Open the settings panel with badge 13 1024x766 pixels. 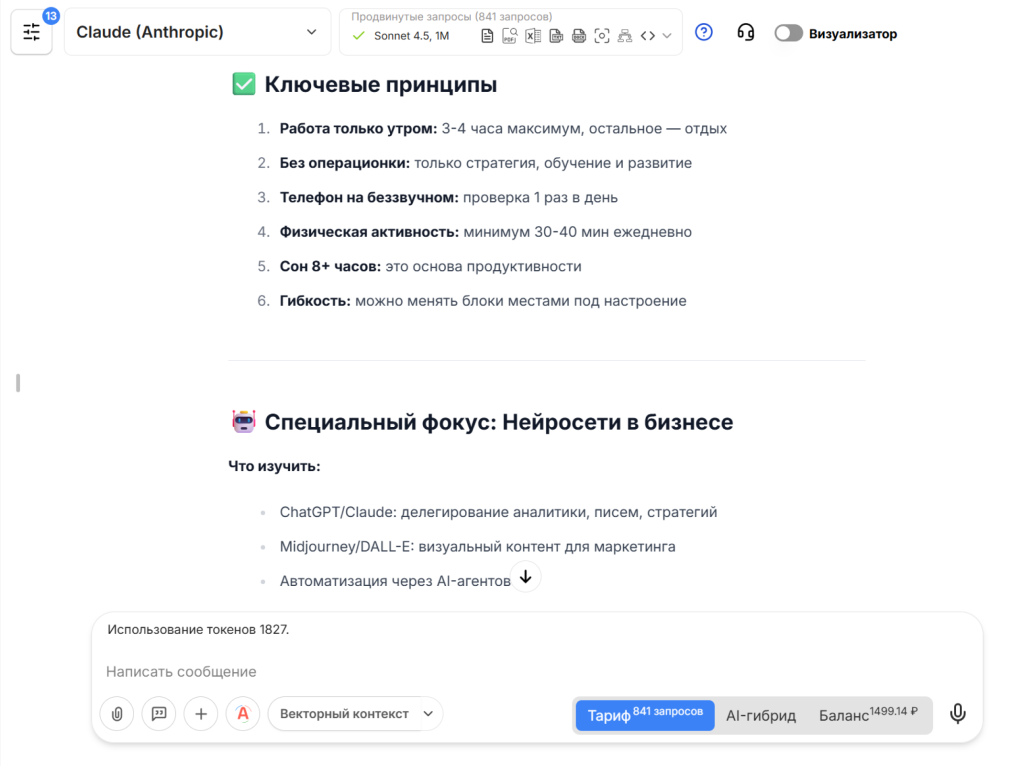(31, 31)
